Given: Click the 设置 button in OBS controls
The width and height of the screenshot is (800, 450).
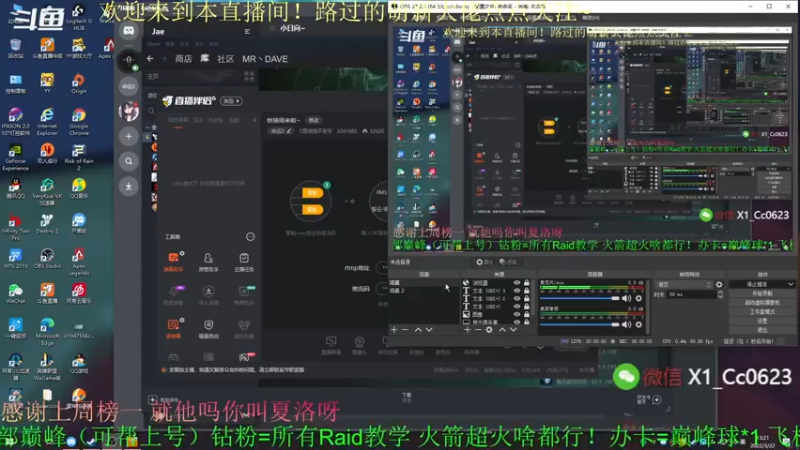Looking at the screenshot, I should [762, 321].
